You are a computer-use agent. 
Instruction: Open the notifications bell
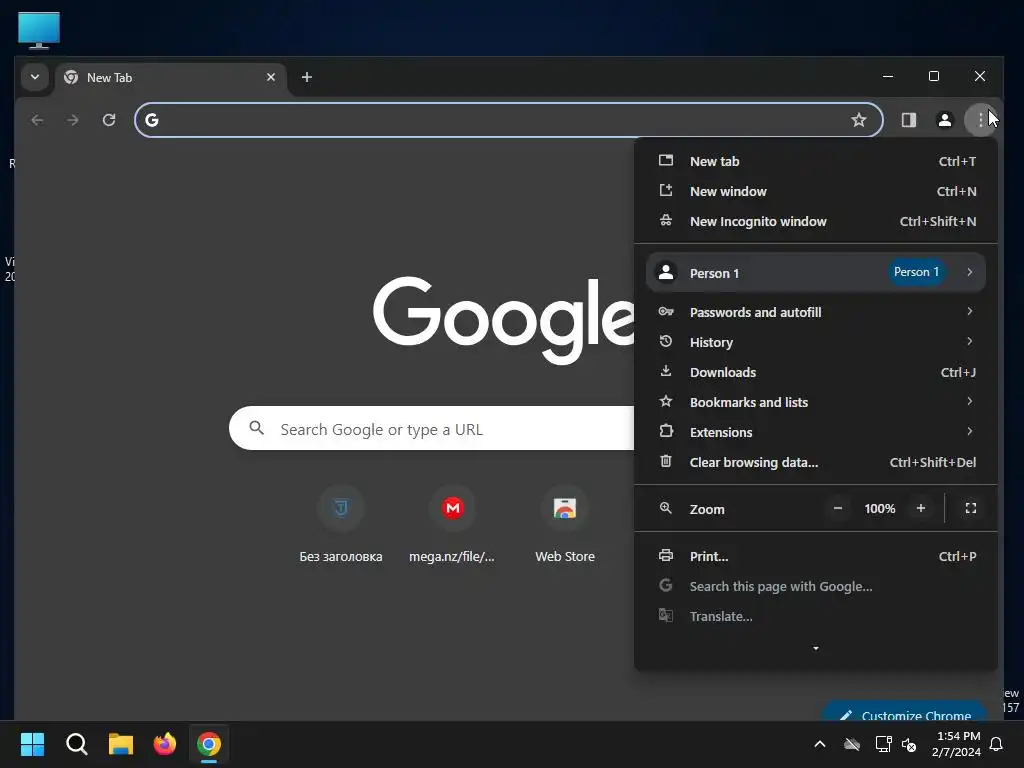997,744
